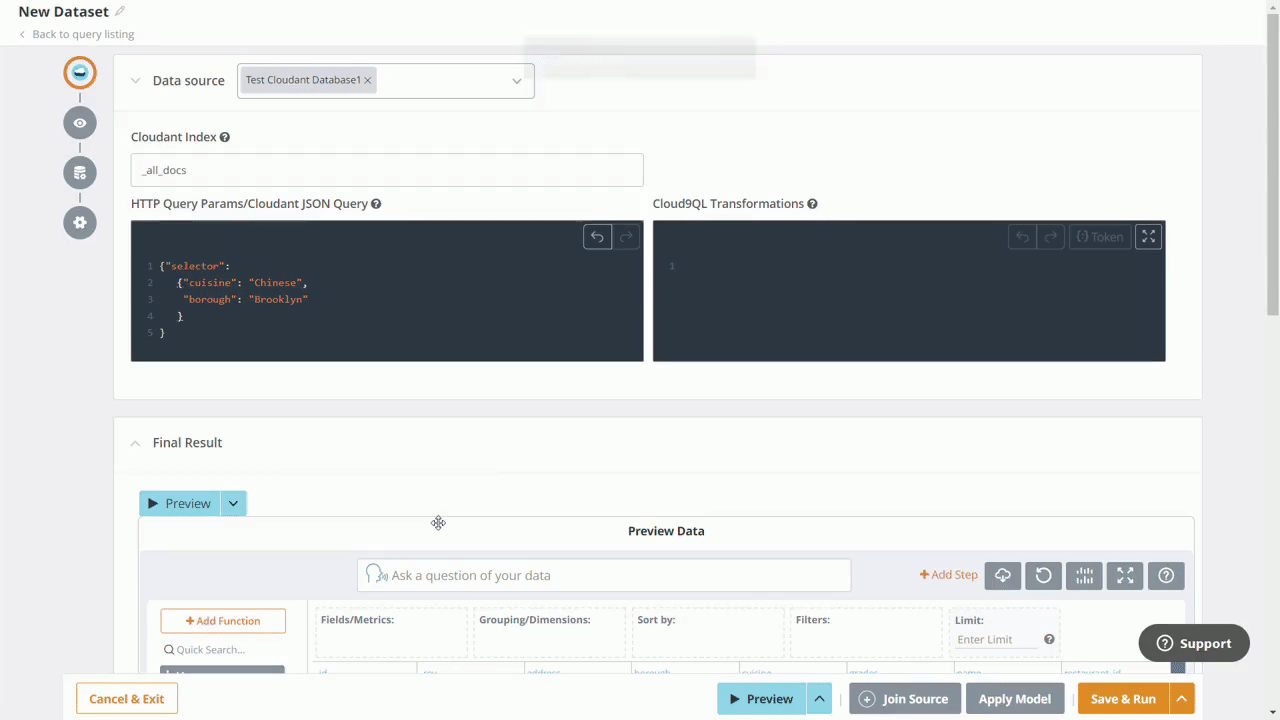Click the circular reset arrow icon

point(1043,575)
